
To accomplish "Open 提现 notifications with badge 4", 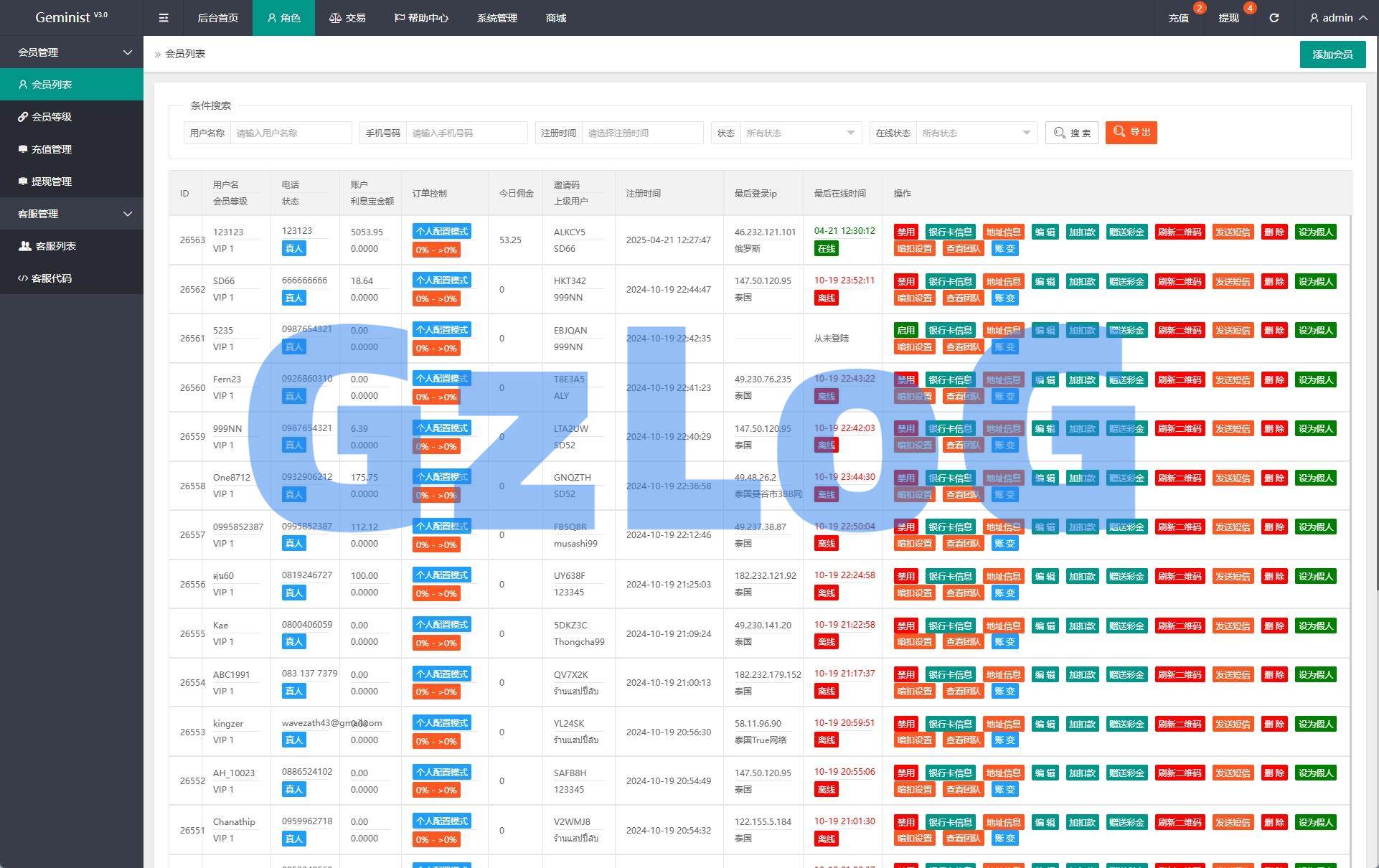I will tap(1228, 18).
